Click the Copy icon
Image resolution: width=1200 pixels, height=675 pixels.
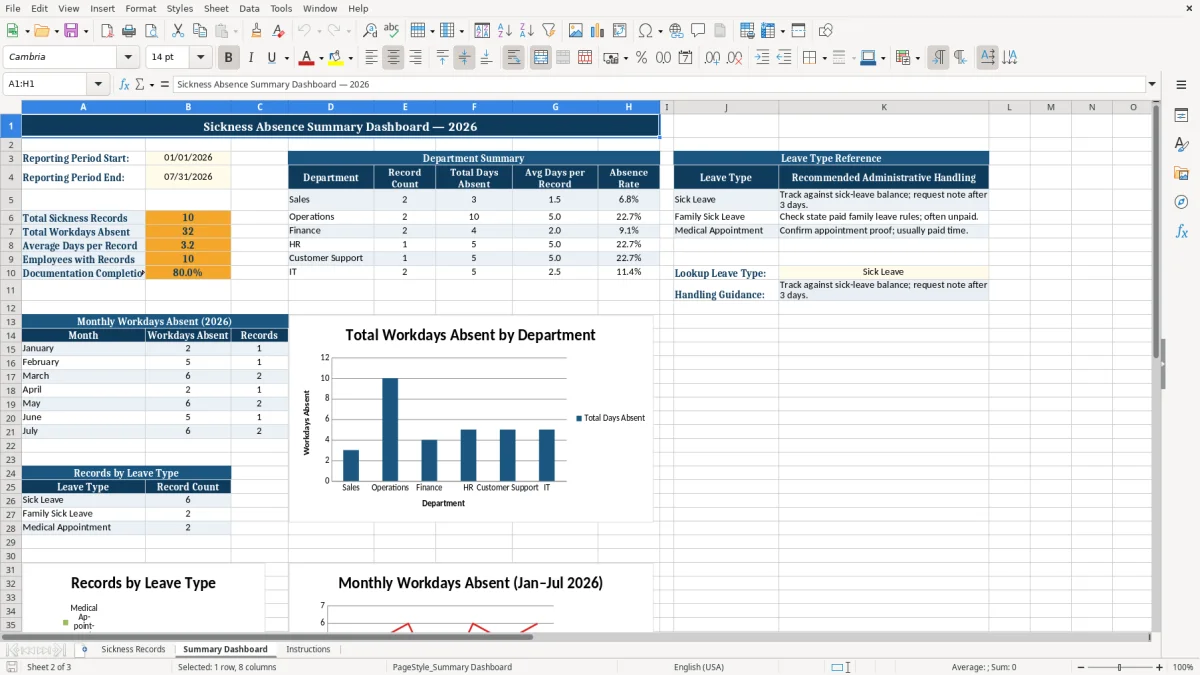click(x=199, y=31)
